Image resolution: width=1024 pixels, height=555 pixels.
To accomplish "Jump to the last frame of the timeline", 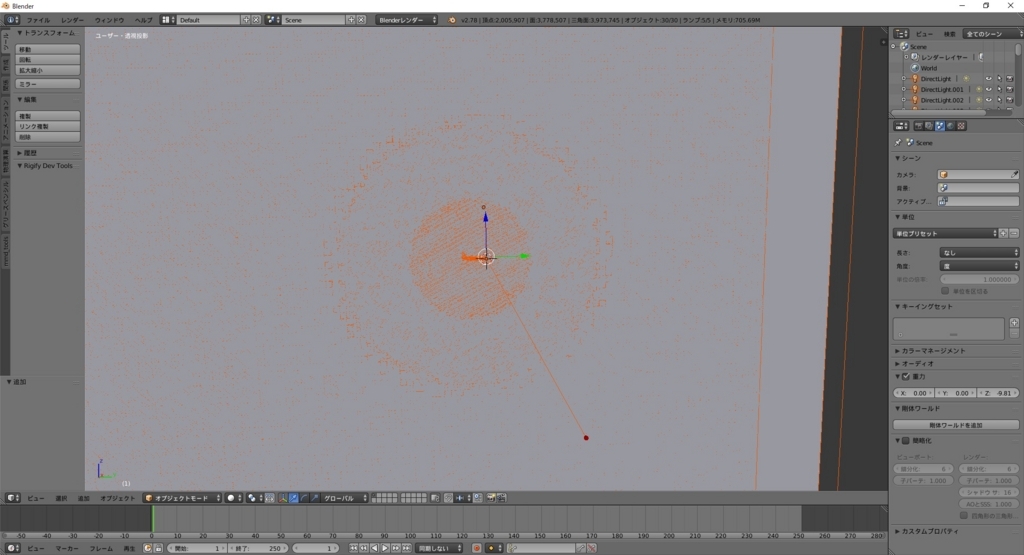I will pyautogui.click(x=406, y=548).
